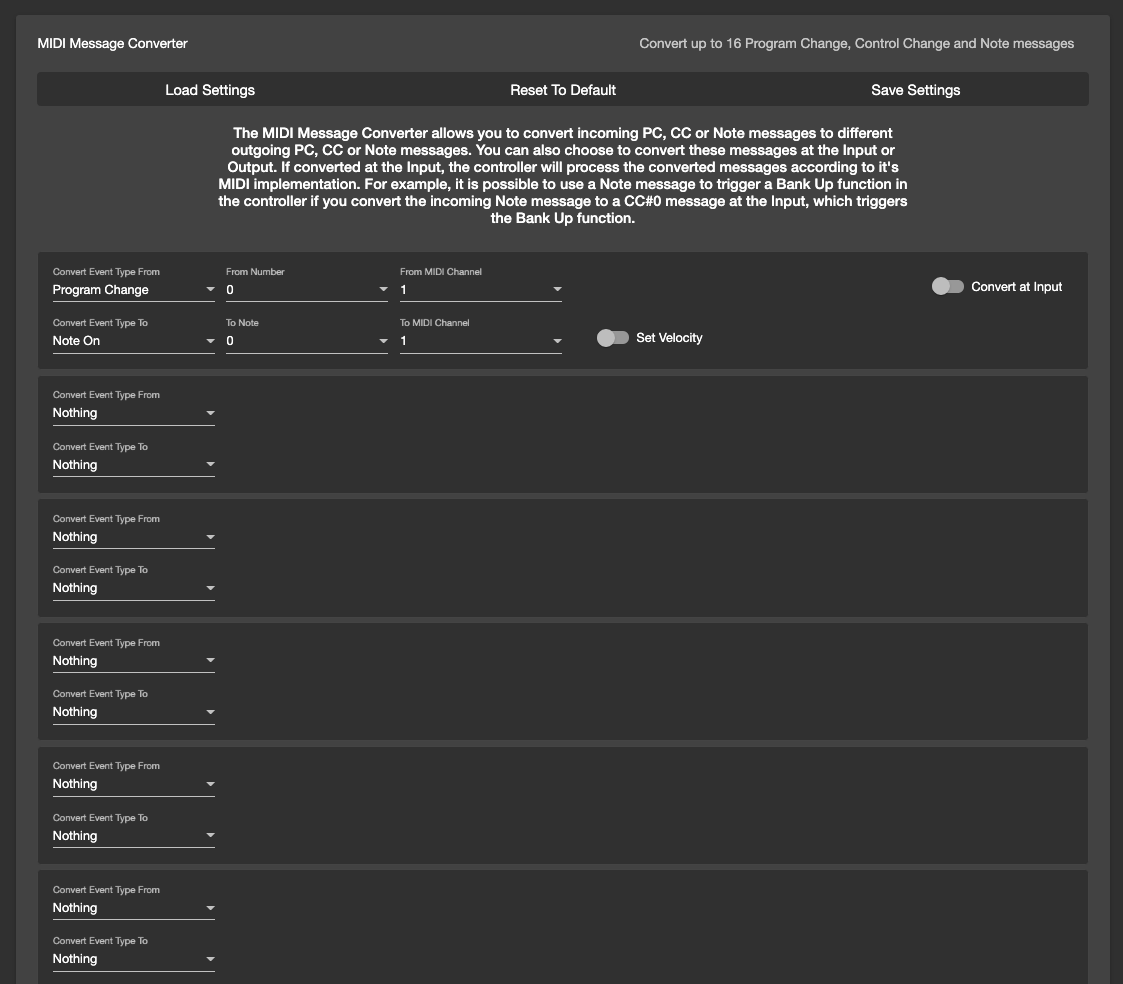Viewport: 1123px width, 984px height.
Task: Open fourth converter's Convert Event Type From dropdown
Action: (x=133, y=661)
